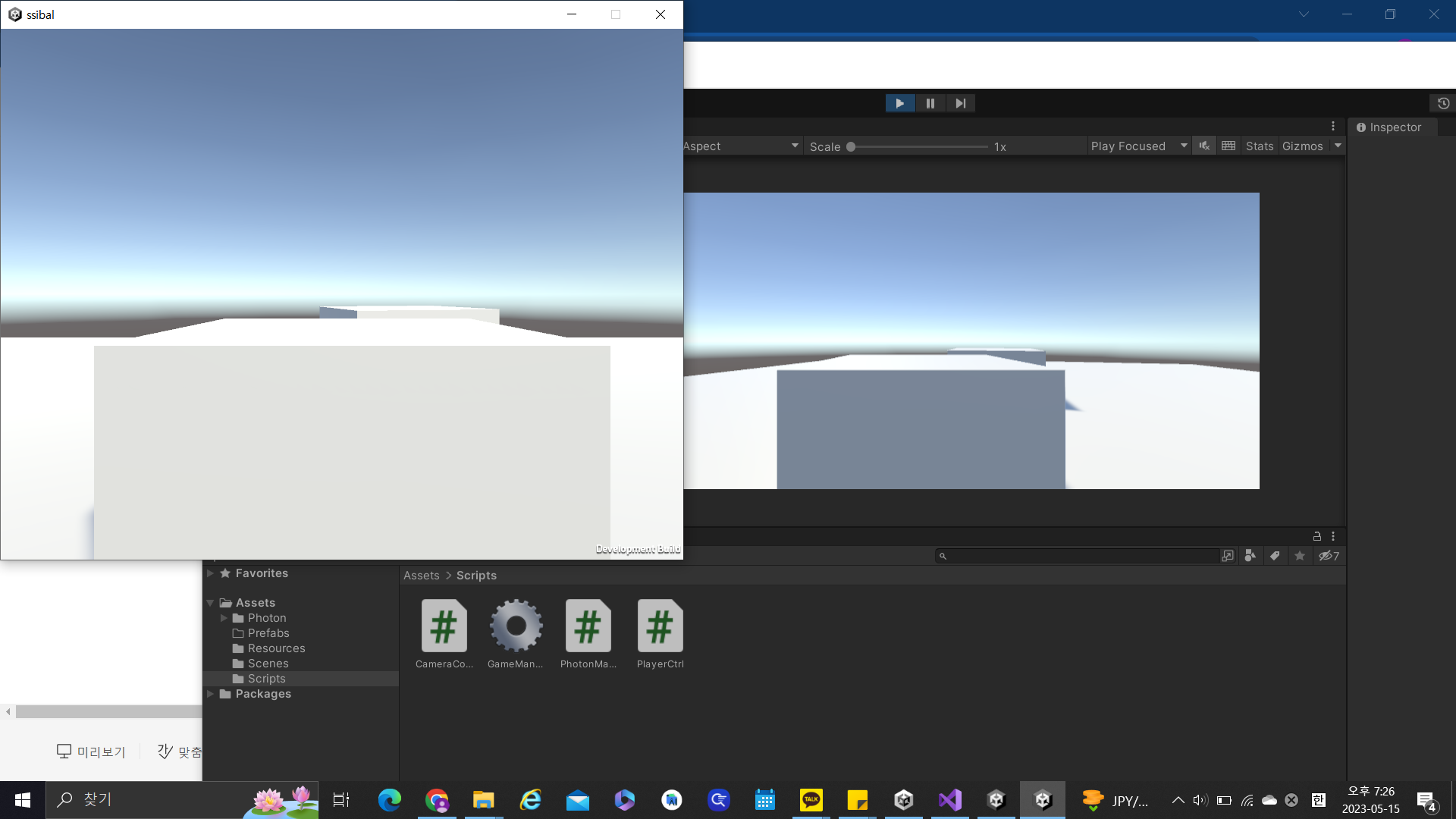Expand the Packages folder in Project tree

tap(211, 694)
